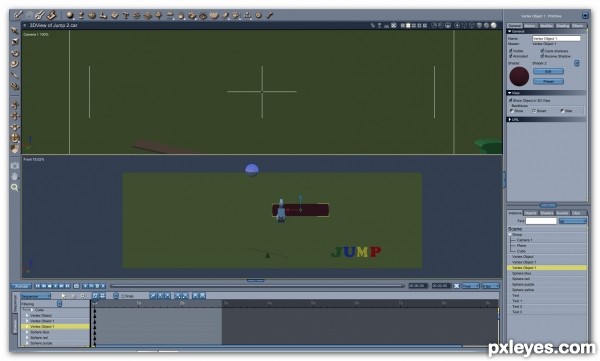Select the Hide backfaces radio button
The width and height of the screenshot is (600, 361).
click(x=562, y=111)
